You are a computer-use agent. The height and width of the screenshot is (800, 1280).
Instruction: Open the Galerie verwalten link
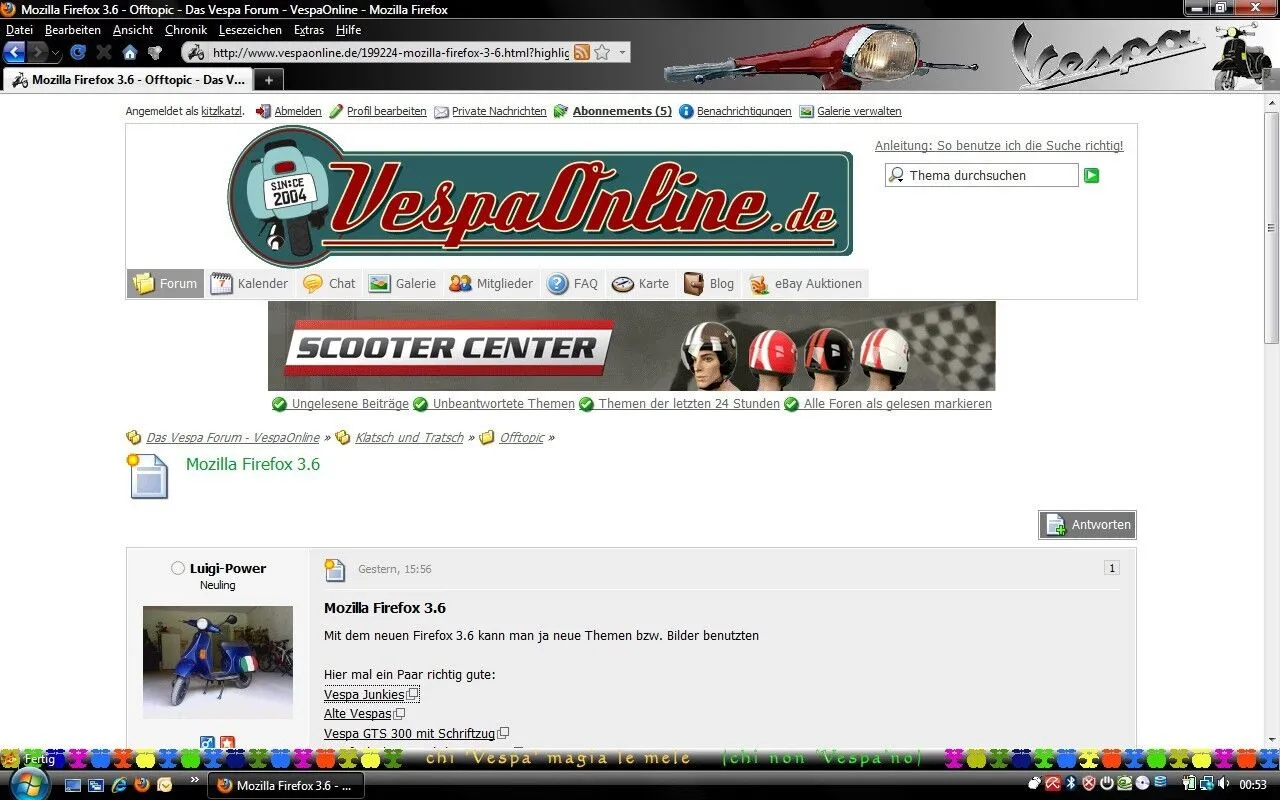(859, 111)
